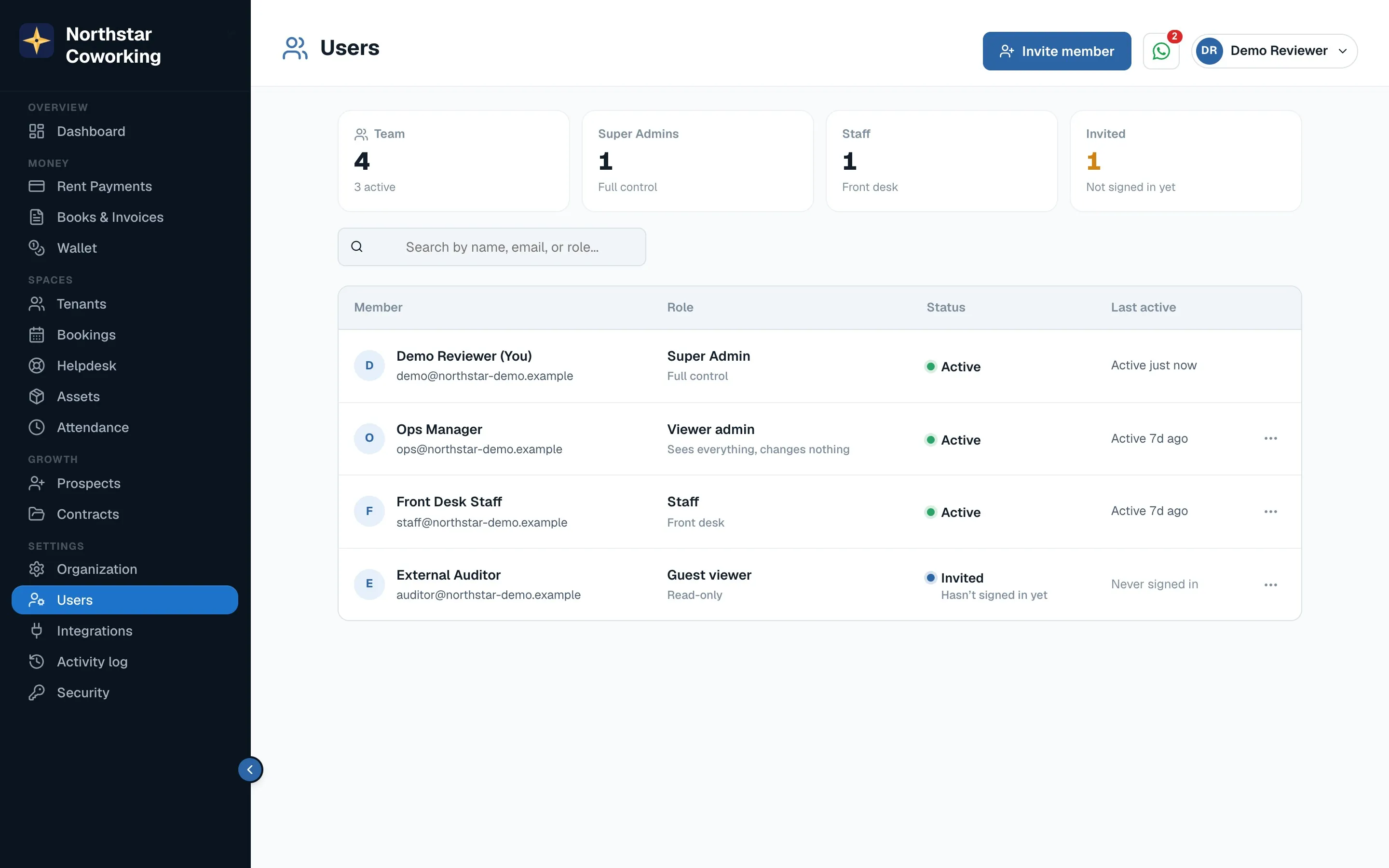Click the Helpdesk lifebuoy icon
This screenshot has width=1389, height=868.
[x=37, y=366]
